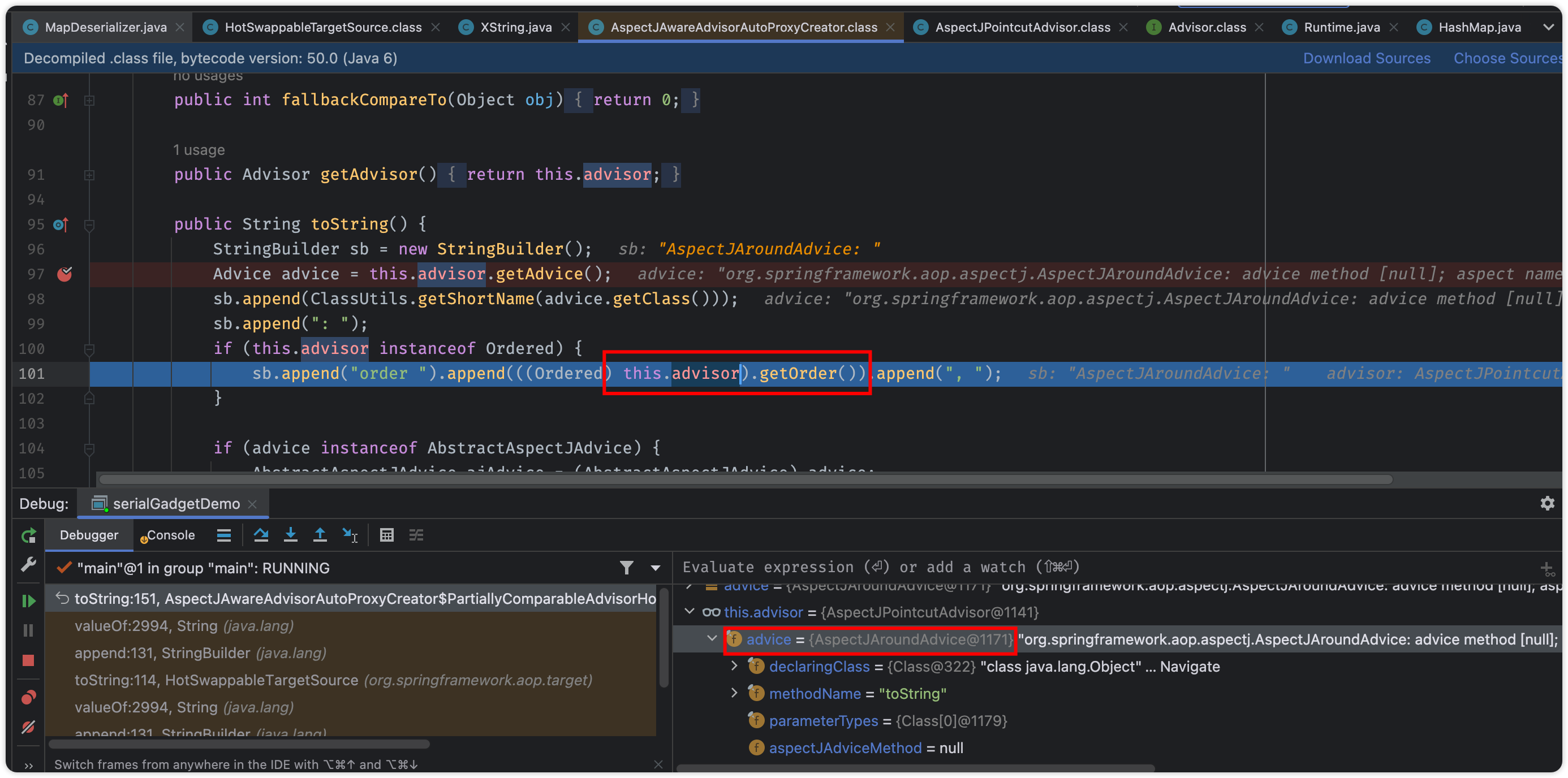
Task: Click the Step Over toolbar icon
Action: 261,535
